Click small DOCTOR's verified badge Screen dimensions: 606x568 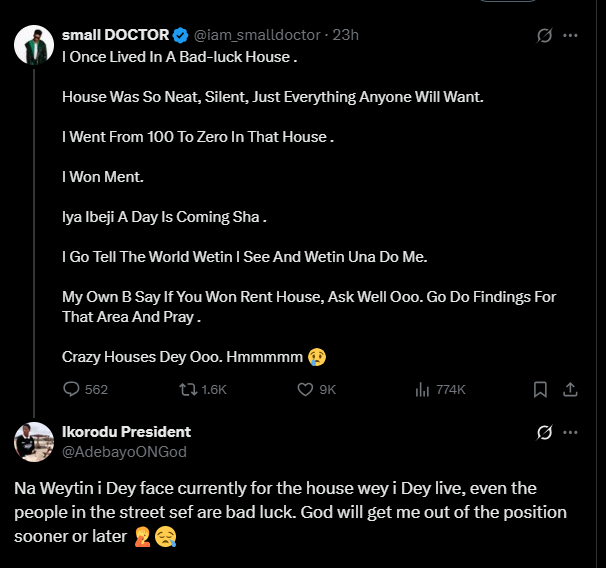[x=180, y=35]
